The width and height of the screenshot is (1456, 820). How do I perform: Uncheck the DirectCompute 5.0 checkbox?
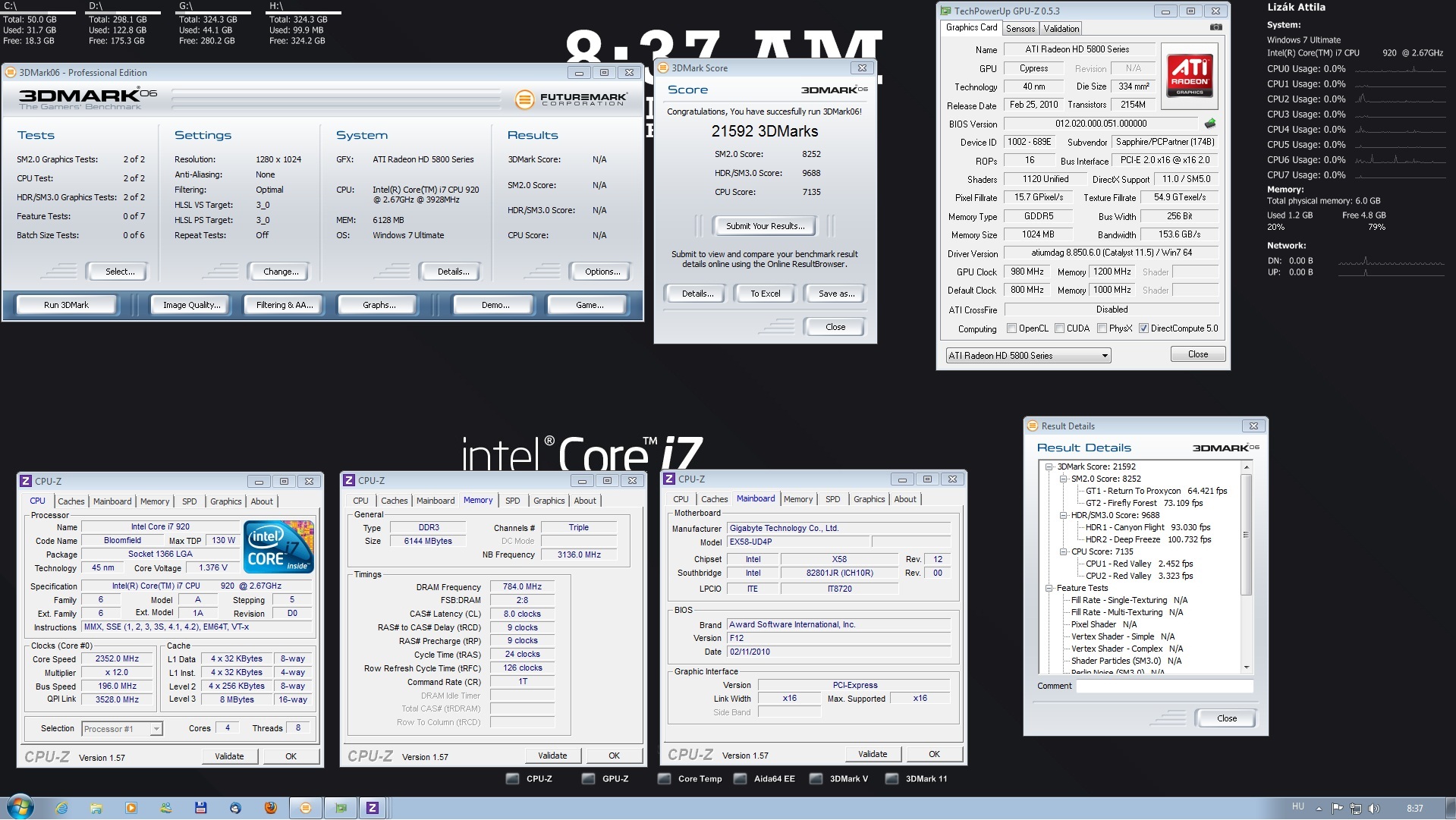(x=1143, y=328)
